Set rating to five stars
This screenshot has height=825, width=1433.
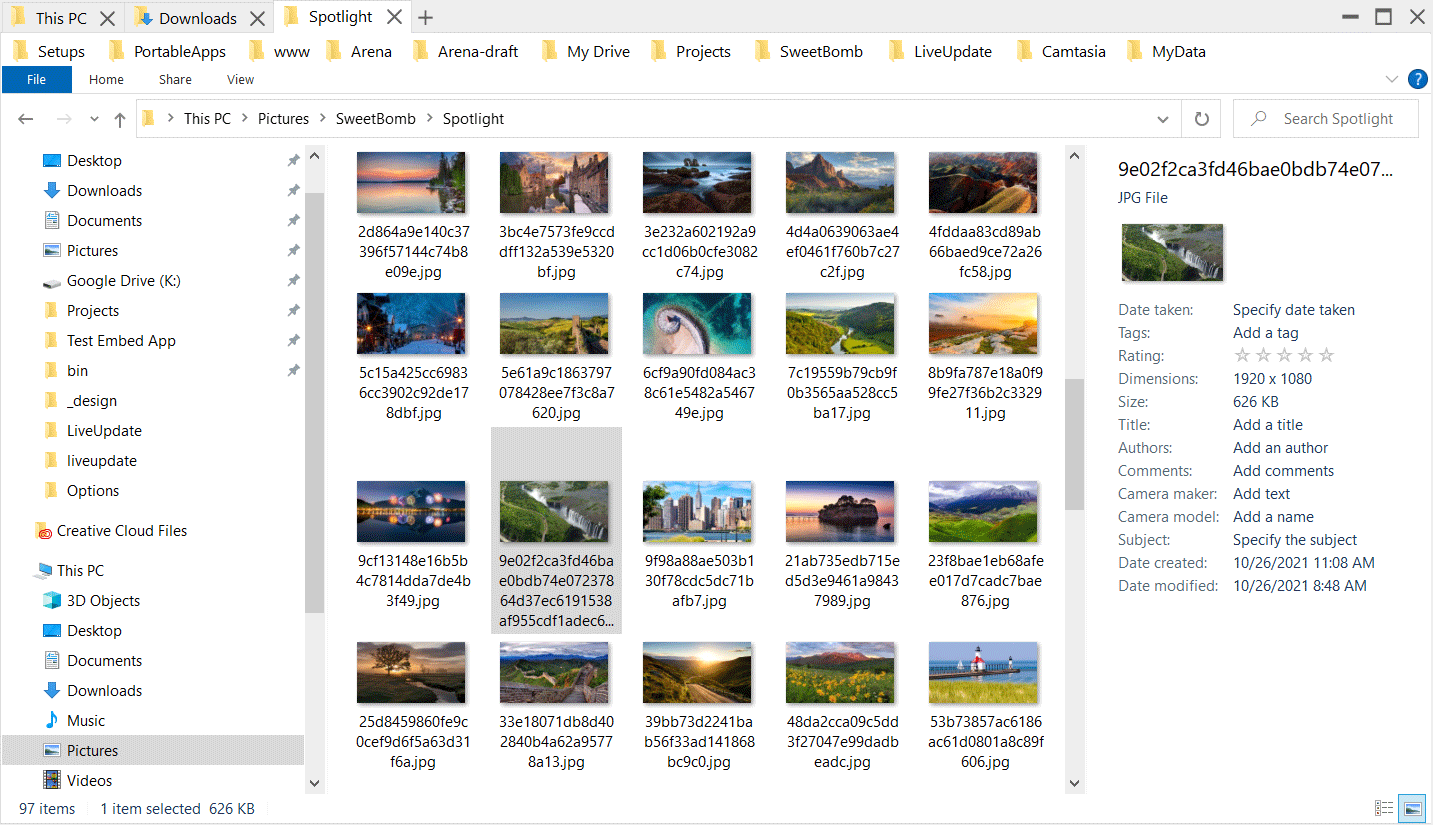[x=1326, y=355]
